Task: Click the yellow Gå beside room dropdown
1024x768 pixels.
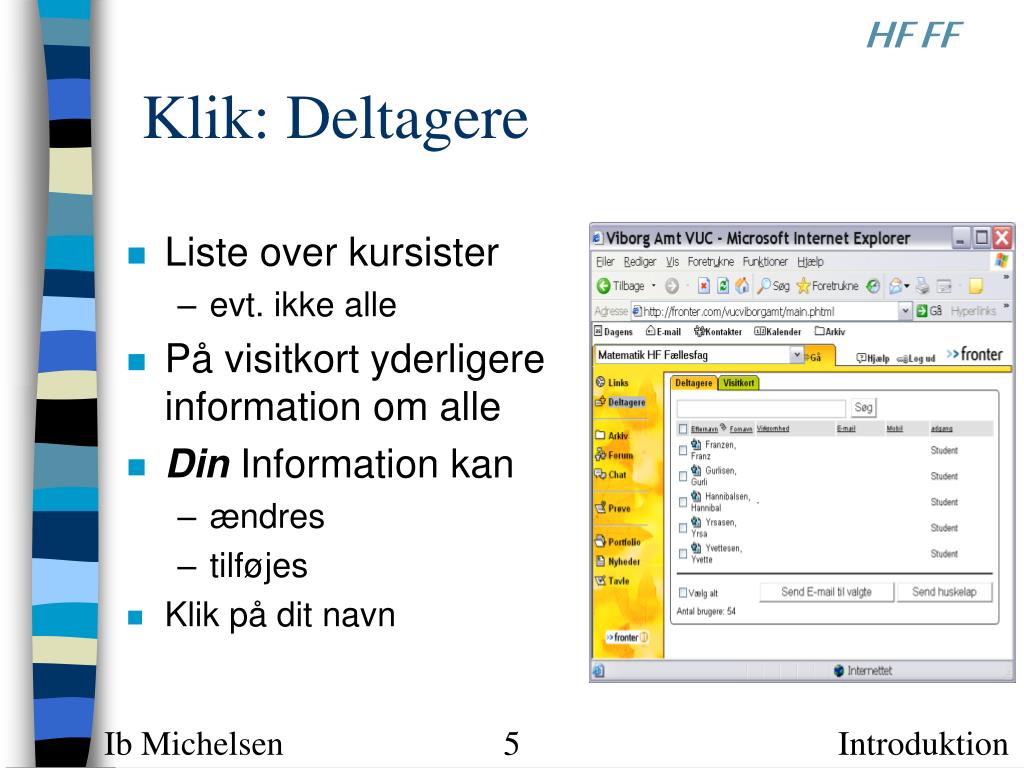Action: pos(814,357)
